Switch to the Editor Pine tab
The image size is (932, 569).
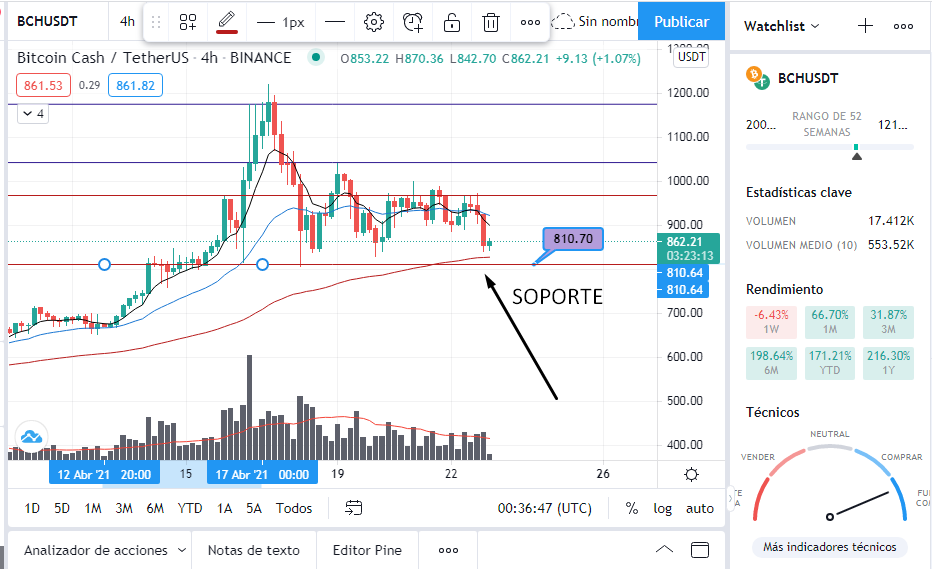367,551
